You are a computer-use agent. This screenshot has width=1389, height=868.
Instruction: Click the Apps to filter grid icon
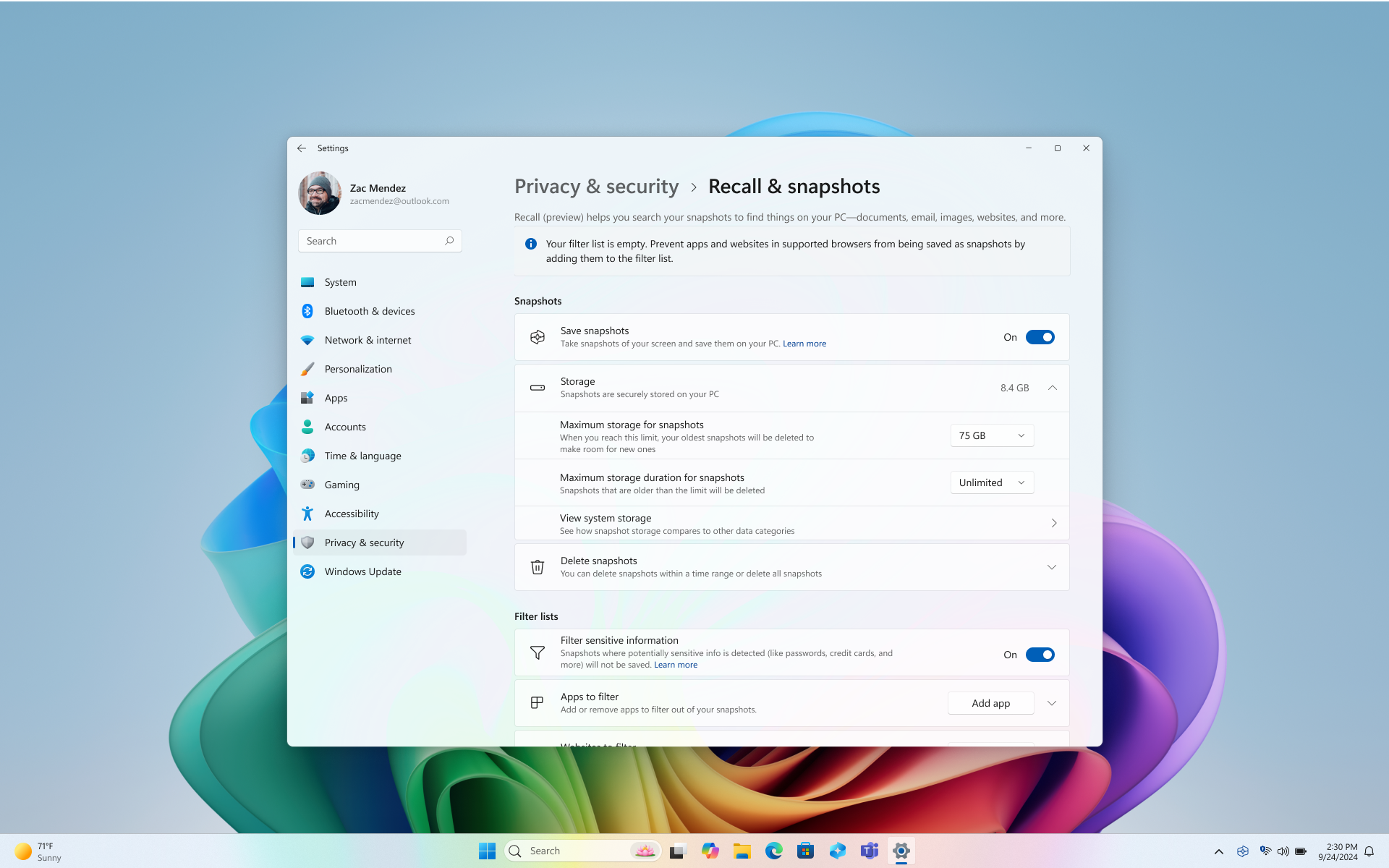[x=537, y=702]
